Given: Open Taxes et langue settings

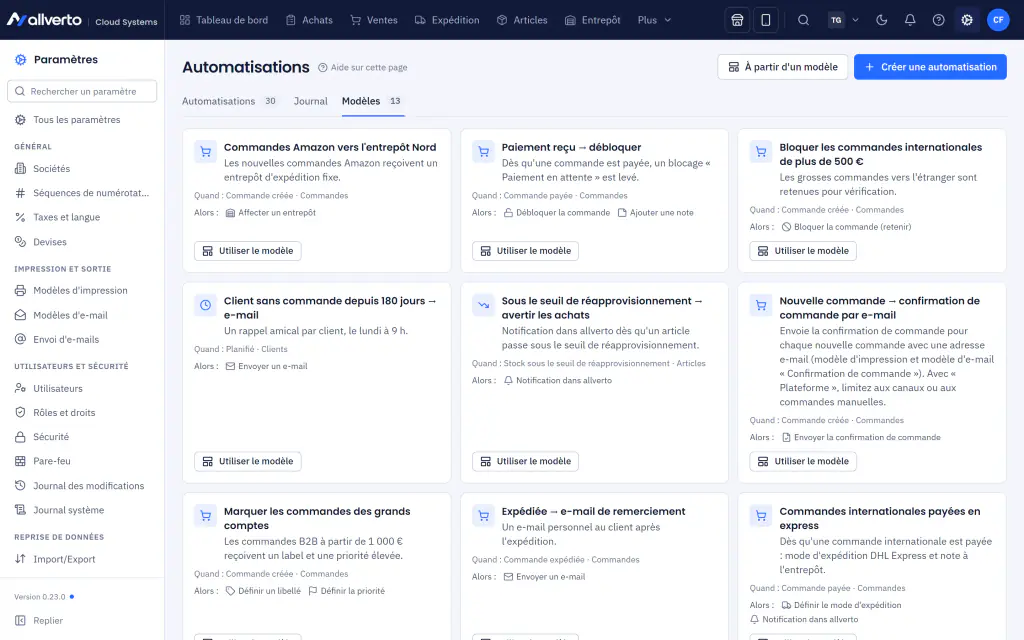Looking at the screenshot, I should [x=67, y=217].
